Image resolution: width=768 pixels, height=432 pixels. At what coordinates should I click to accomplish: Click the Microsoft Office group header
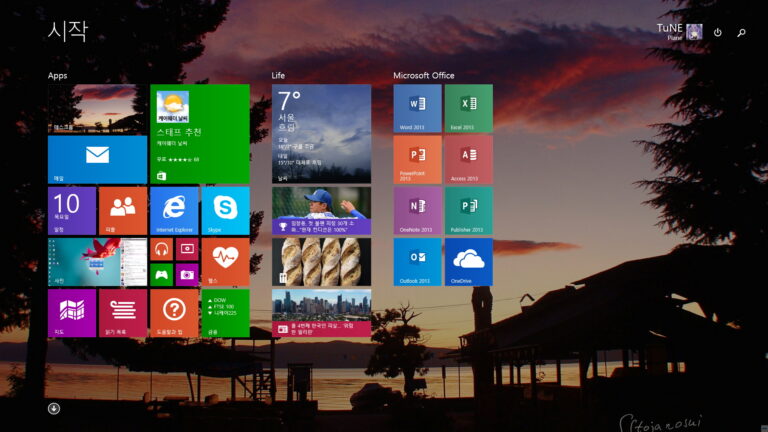click(424, 75)
